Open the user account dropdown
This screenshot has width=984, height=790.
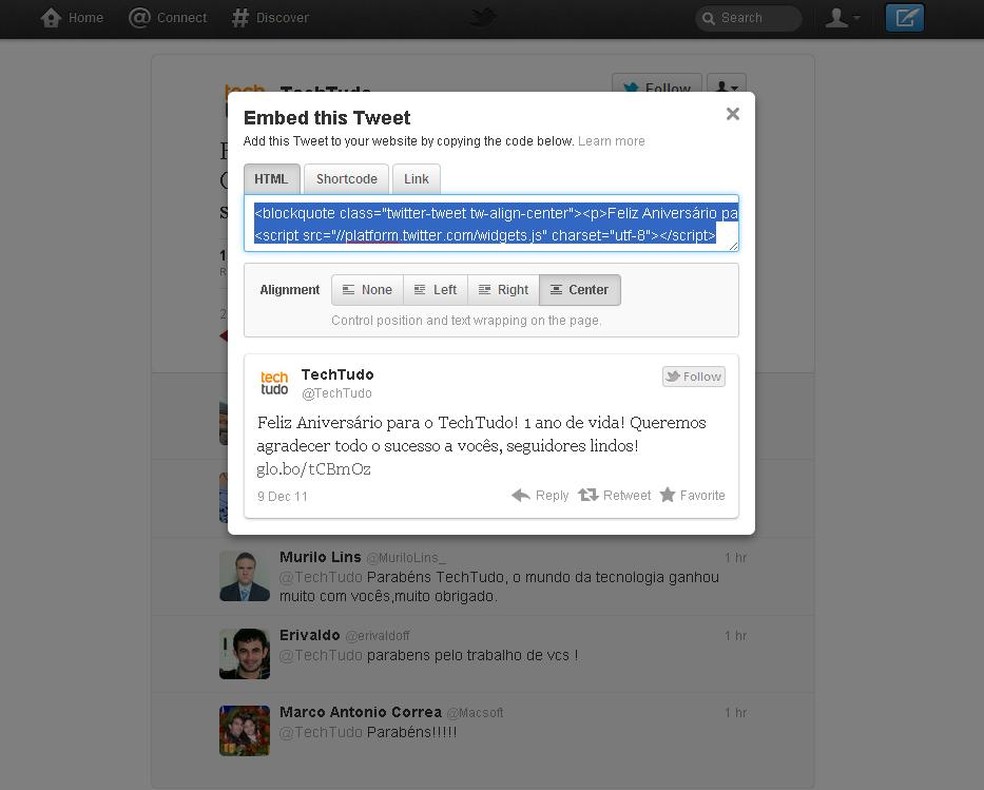tap(842, 18)
